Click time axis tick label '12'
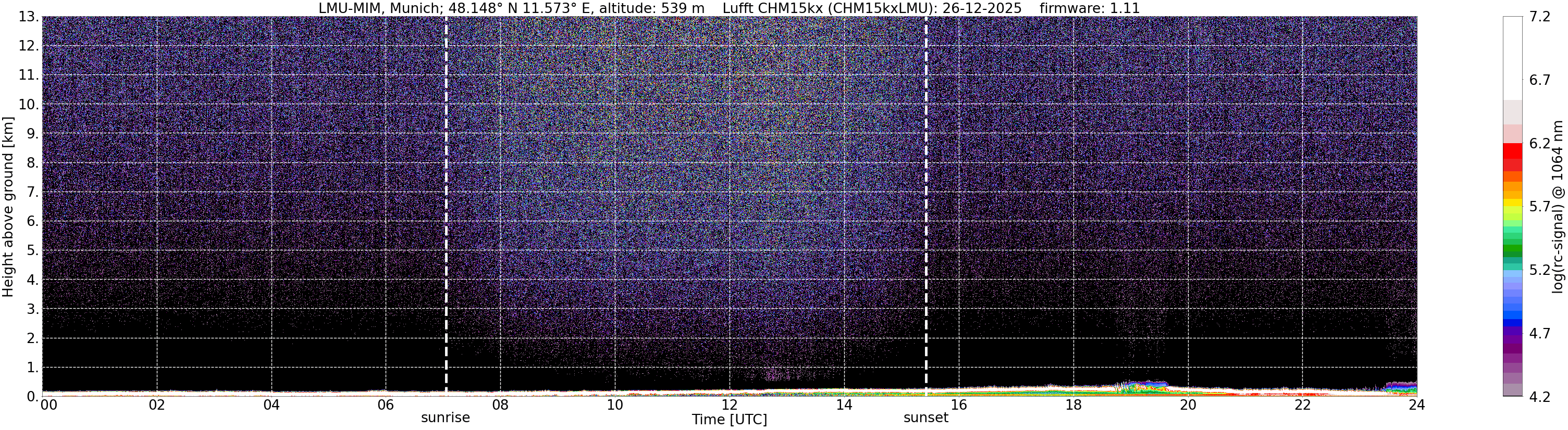The height and width of the screenshot is (430, 1568). tap(729, 405)
